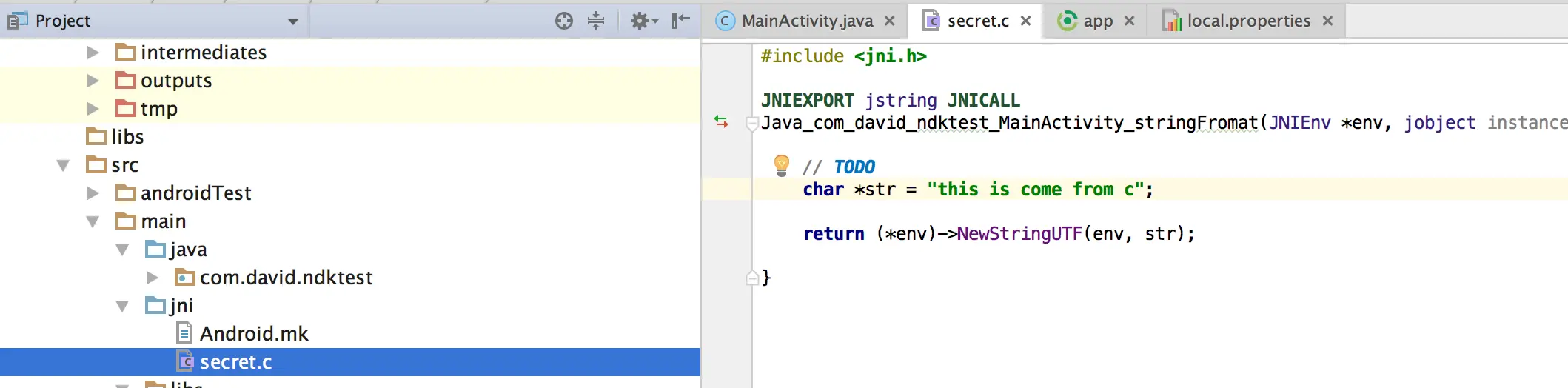Close the local.properties tab
Screen dimensions: 1568x388
pos(1328,21)
